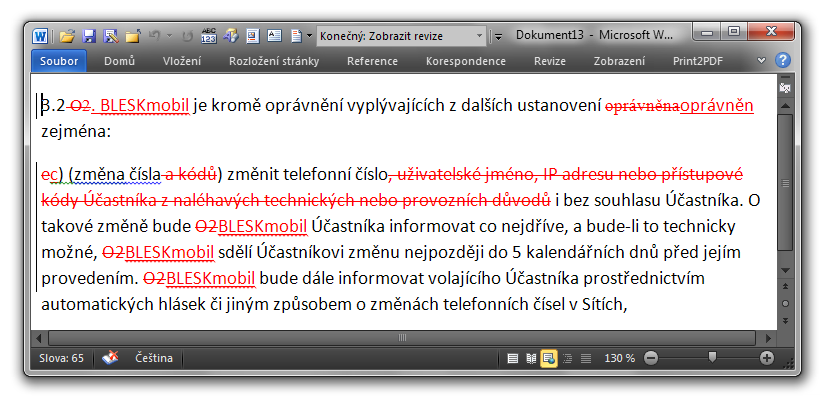
Task: Click the words 'změnit telefonní číslo'
Action: (308, 174)
